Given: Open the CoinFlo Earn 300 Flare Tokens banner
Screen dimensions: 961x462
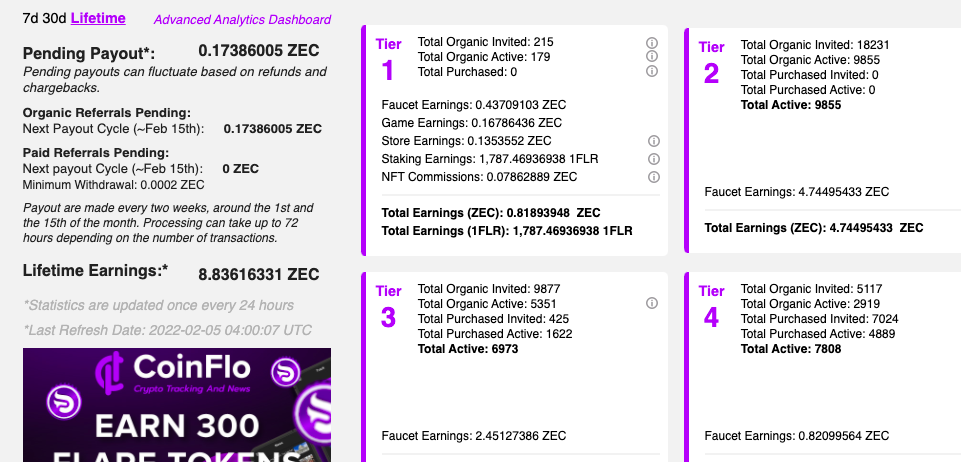Looking at the screenshot, I should click(177, 405).
